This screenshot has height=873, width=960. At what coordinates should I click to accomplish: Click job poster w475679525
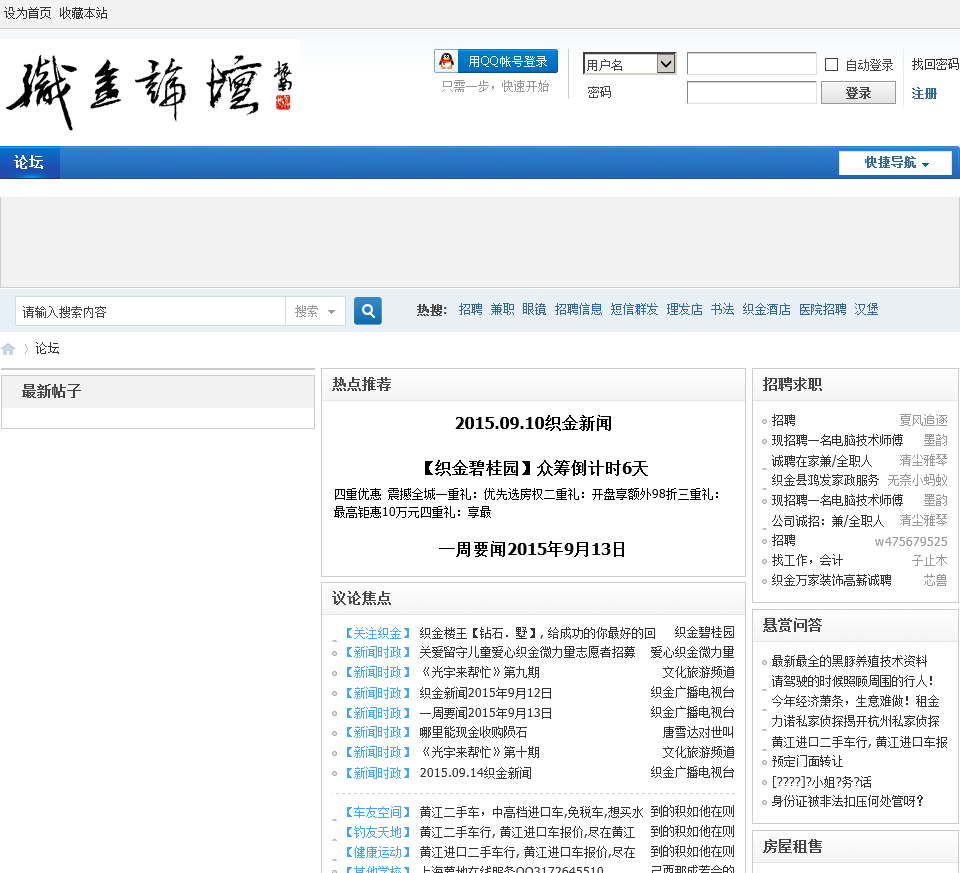click(911, 541)
